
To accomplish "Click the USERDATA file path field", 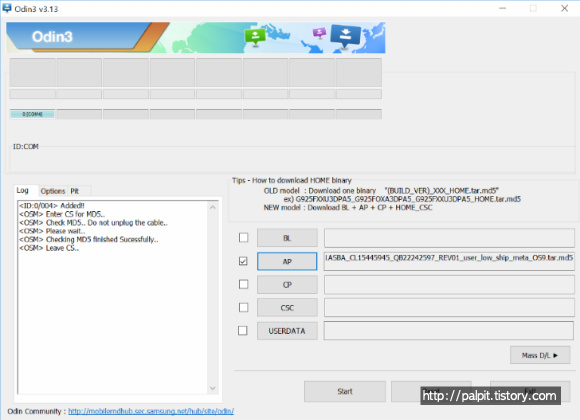I will (x=449, y=330).
